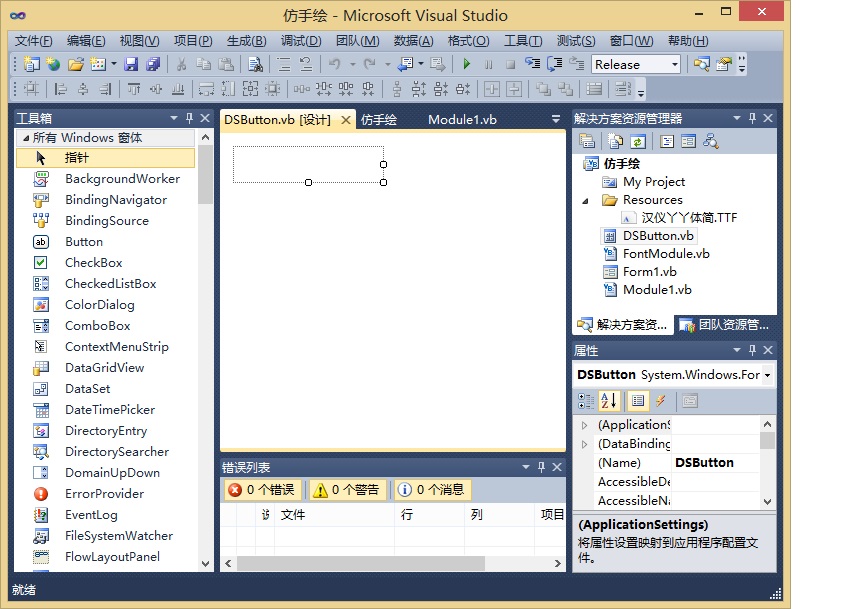Close DSButton.vb [设计] tab
The height and width of the screenshot is (609, 864).
pyautogui.click(x=345, y=120)
